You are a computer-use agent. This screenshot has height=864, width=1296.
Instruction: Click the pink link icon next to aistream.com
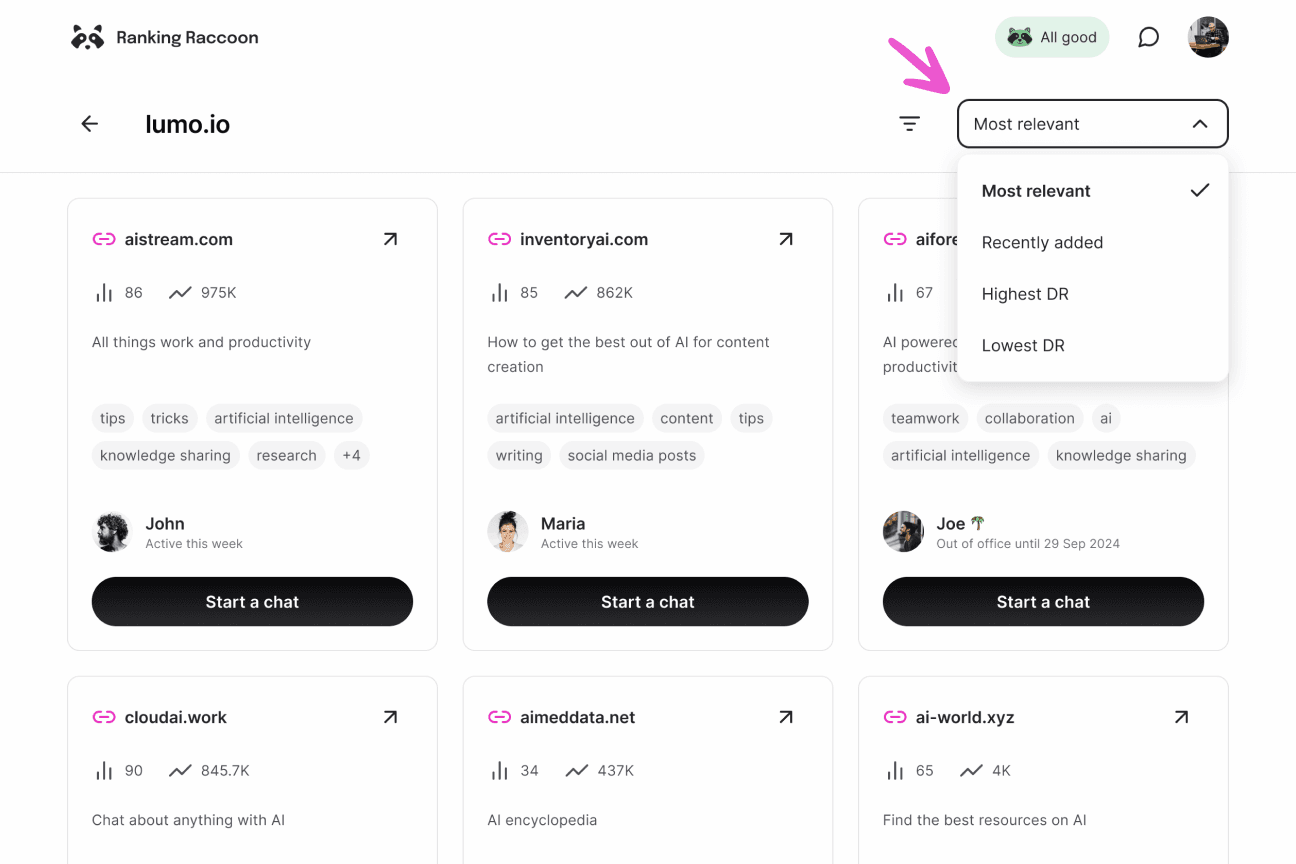(103, 239)
